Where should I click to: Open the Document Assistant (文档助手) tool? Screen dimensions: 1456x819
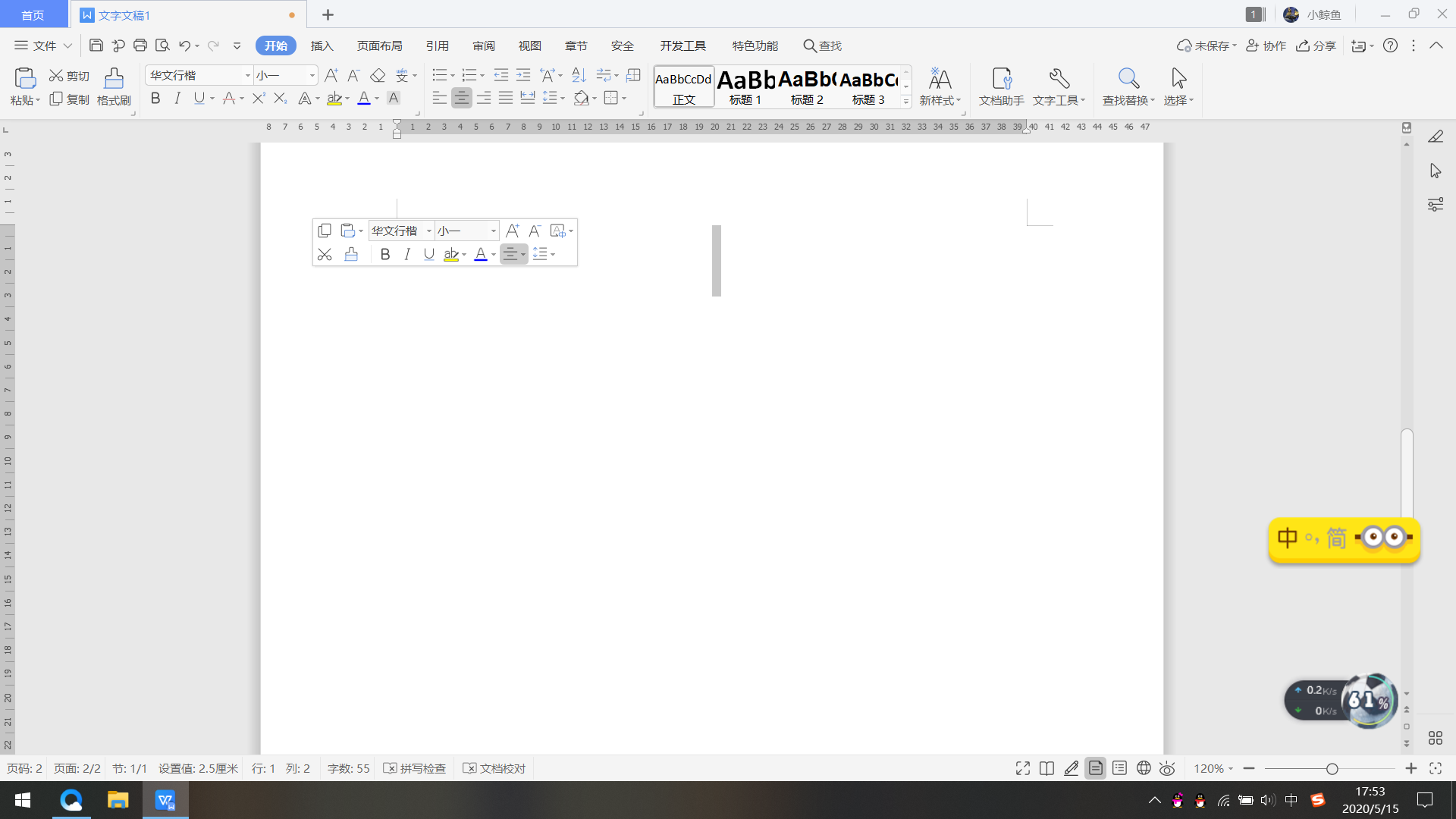1001,86
